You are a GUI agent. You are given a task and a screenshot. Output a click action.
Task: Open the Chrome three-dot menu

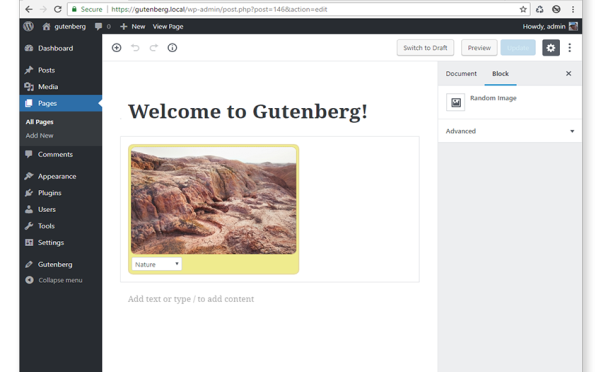click(x=573, y=9)
